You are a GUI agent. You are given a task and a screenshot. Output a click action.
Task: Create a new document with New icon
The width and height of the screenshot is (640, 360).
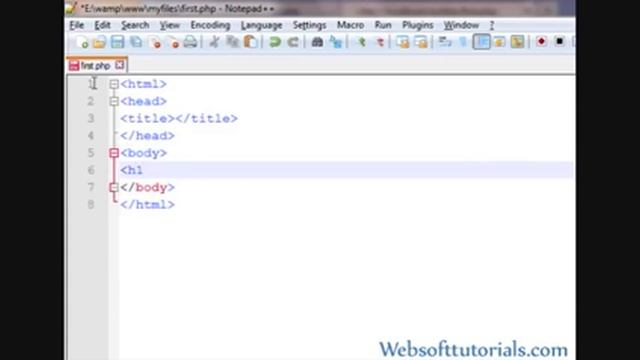pyautogui.click(x=82, y=42)
